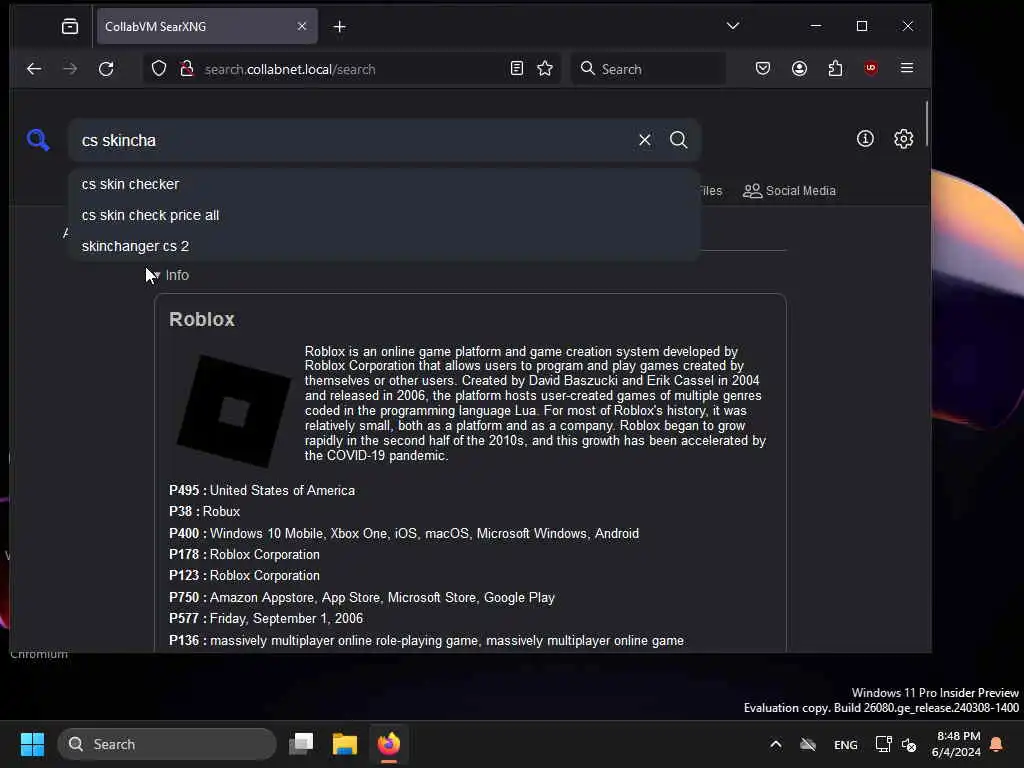
Task: Click the Roblox infobox heading
Action: click(202, 319)
